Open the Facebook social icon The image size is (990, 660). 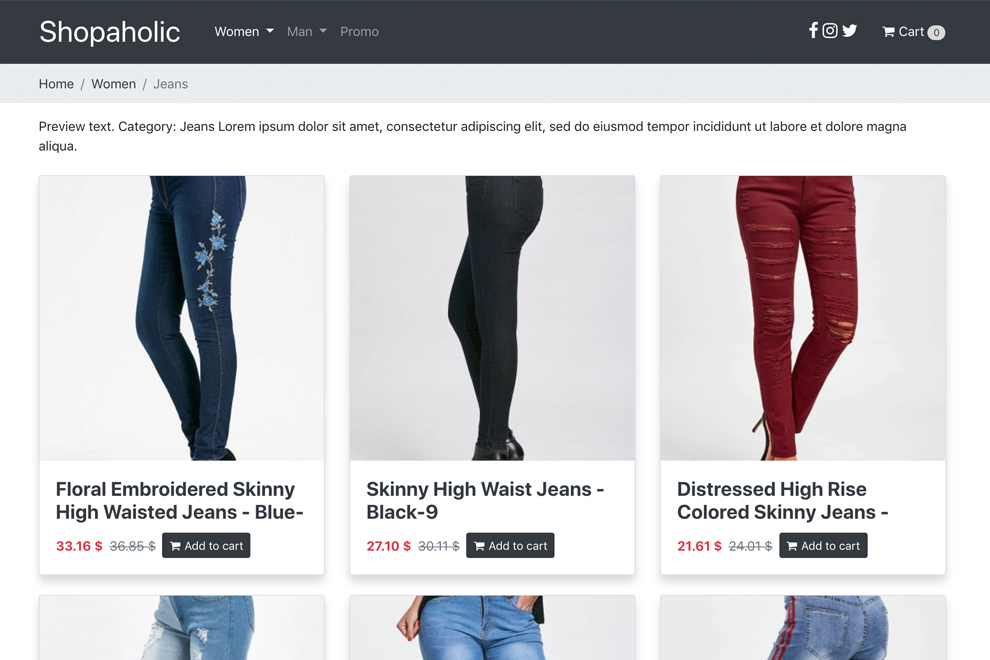click(814, 30)
